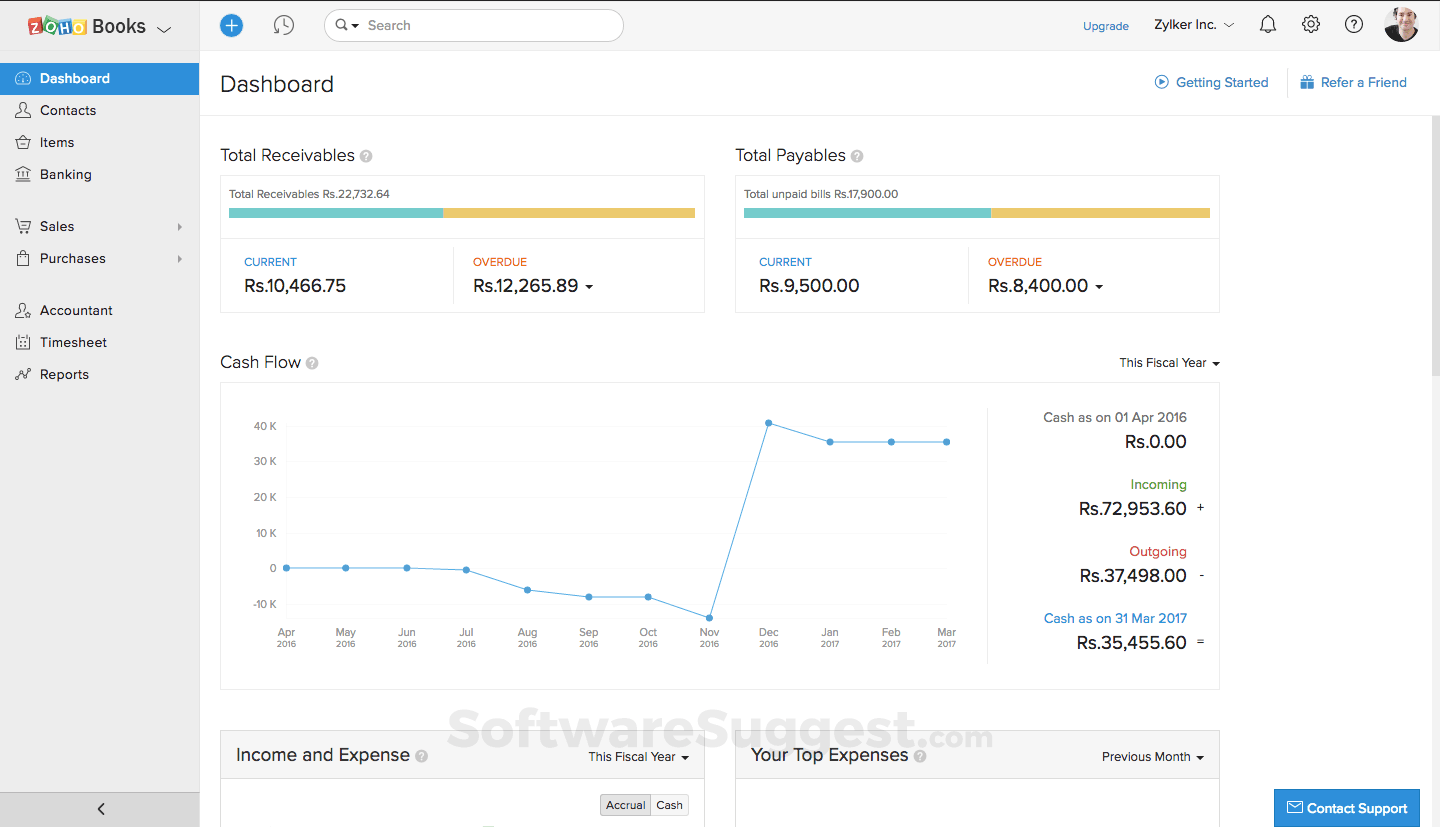Click the recent activities clock icon
The height and width of the screenshot is (827, 1440).
284,25
